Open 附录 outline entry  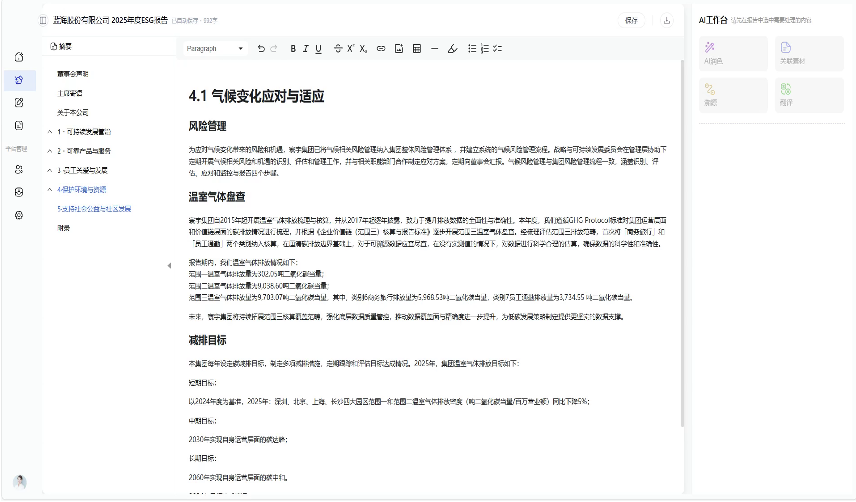(63, 228)
